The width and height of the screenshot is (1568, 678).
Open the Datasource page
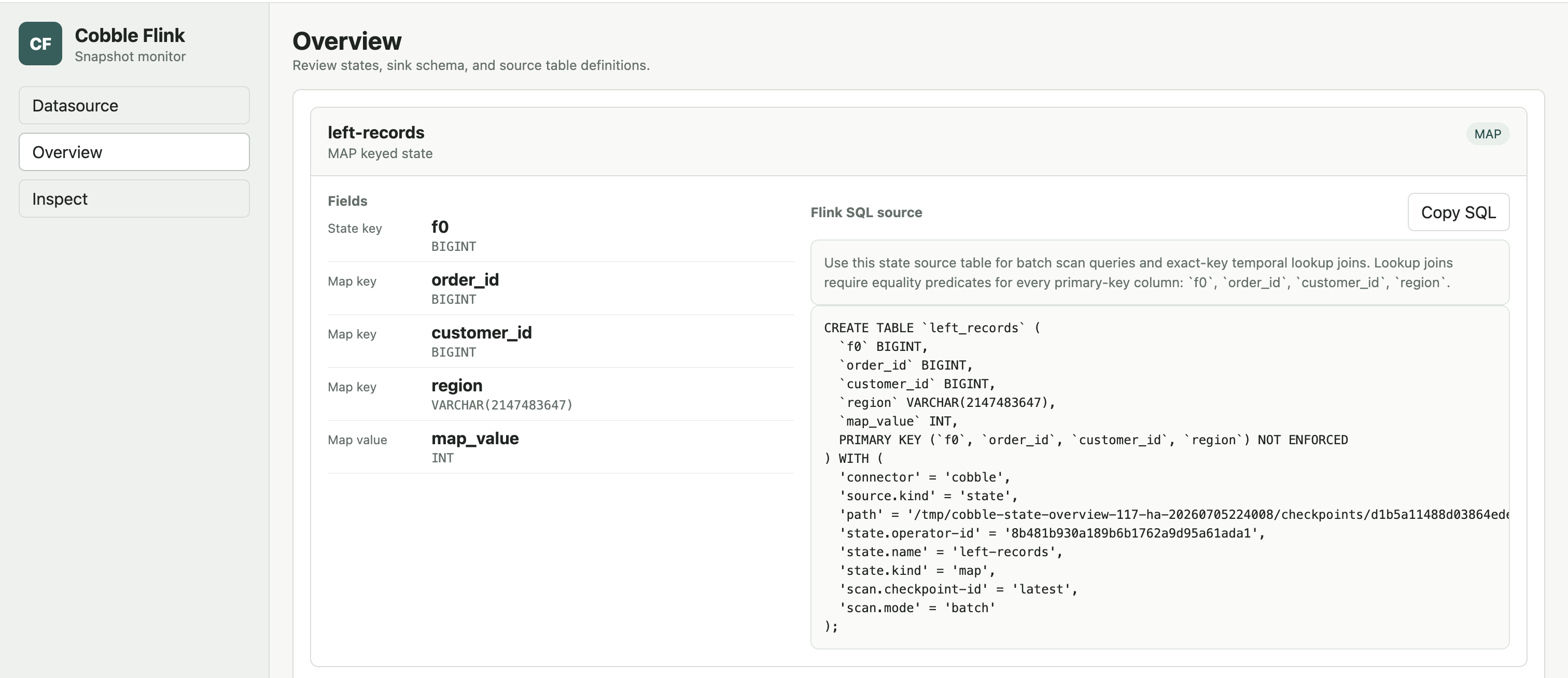tap(134, 105)
